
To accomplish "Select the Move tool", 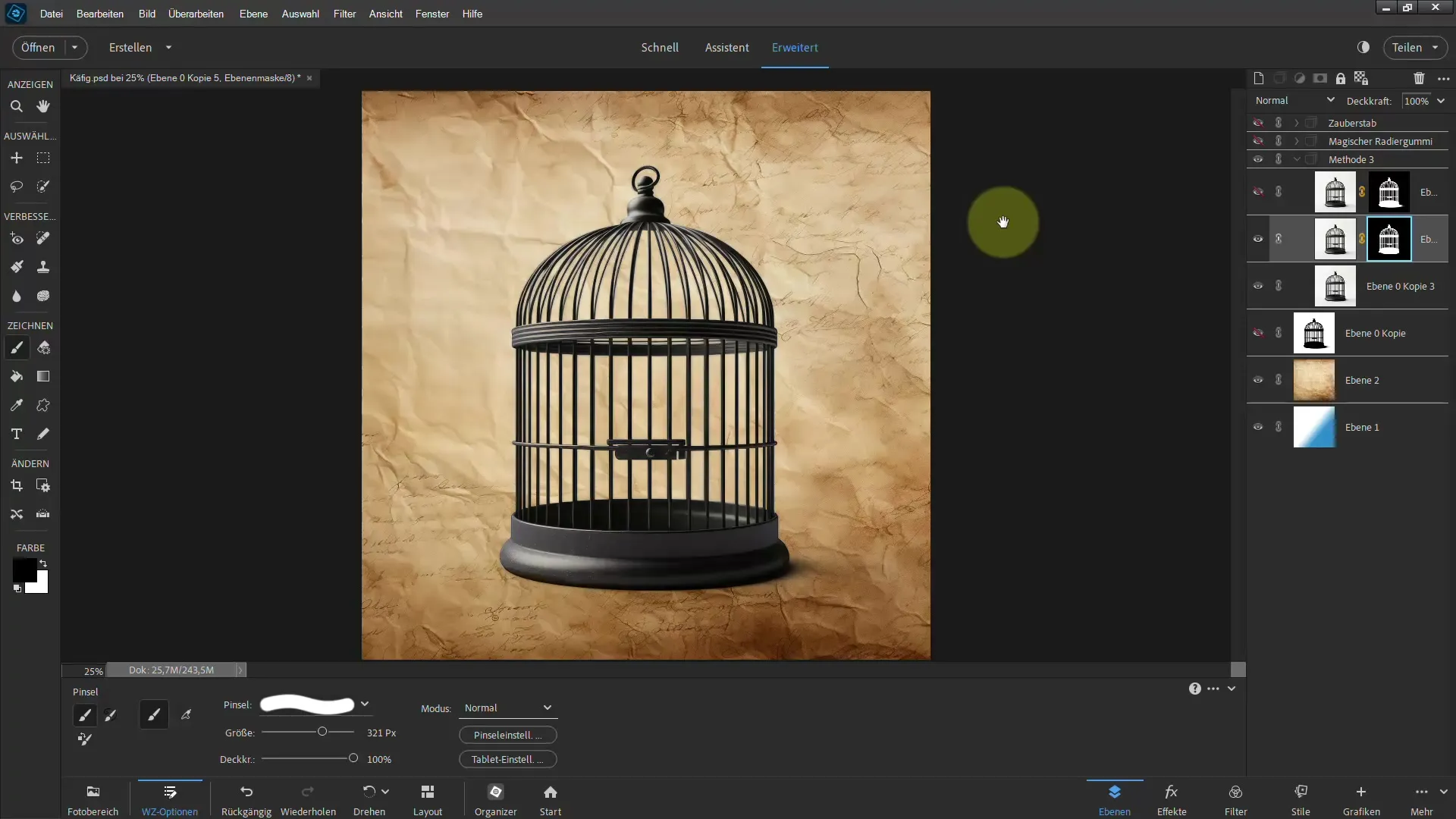I will coord(16,158).
